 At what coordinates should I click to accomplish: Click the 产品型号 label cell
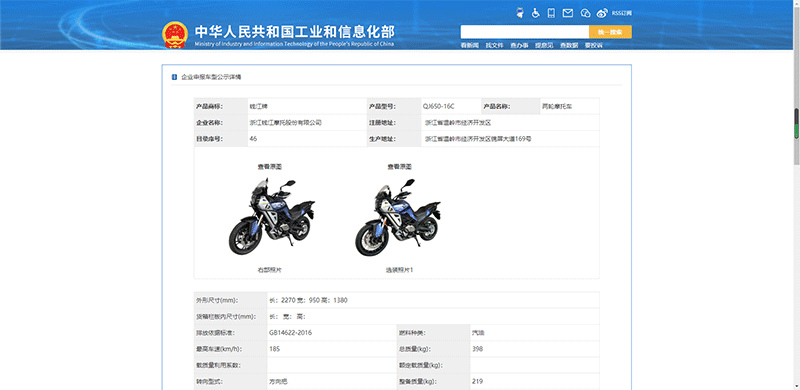(394, 107)
